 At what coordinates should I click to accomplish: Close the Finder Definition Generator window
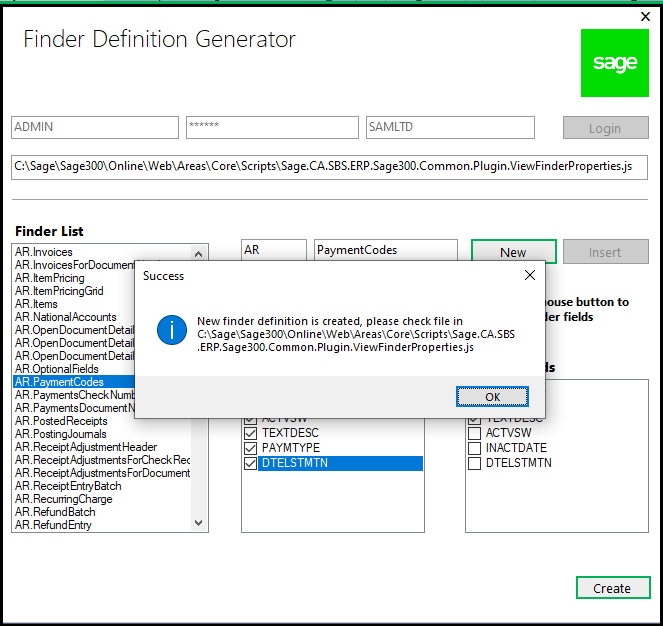pyautogui.click(x=645, y=16)
